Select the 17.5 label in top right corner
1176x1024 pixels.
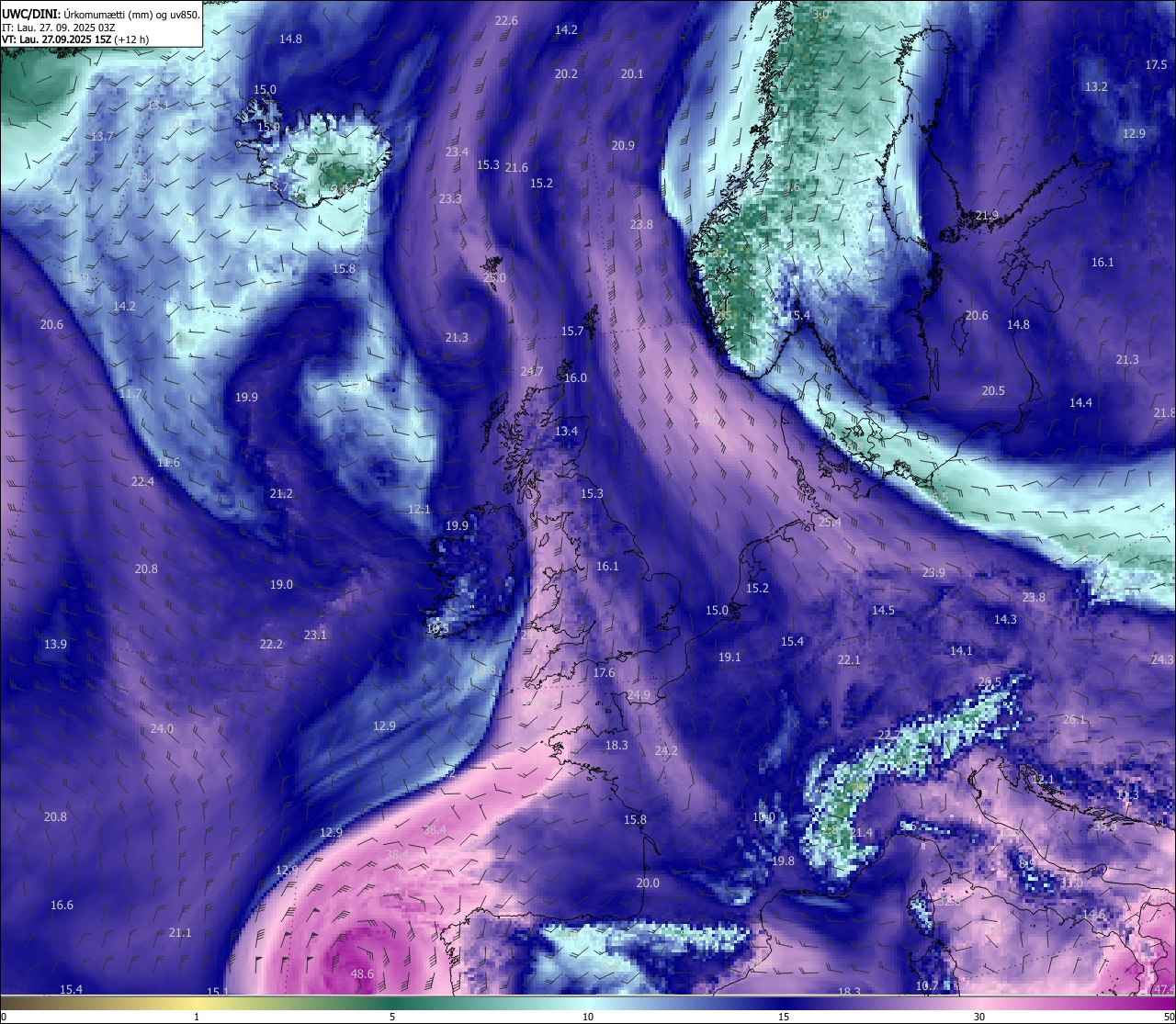coord(1156,64)
